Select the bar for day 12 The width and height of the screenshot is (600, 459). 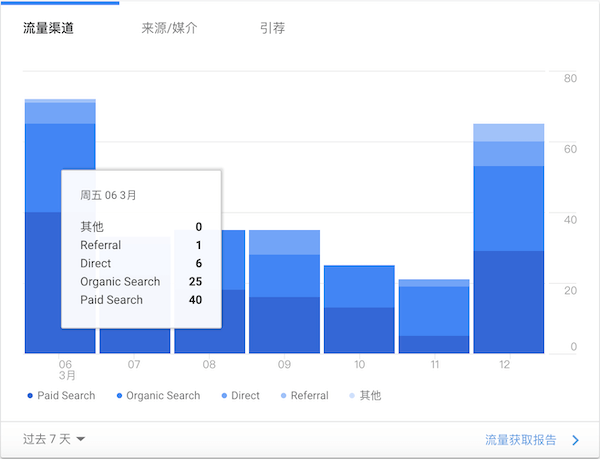pos(509,238)
